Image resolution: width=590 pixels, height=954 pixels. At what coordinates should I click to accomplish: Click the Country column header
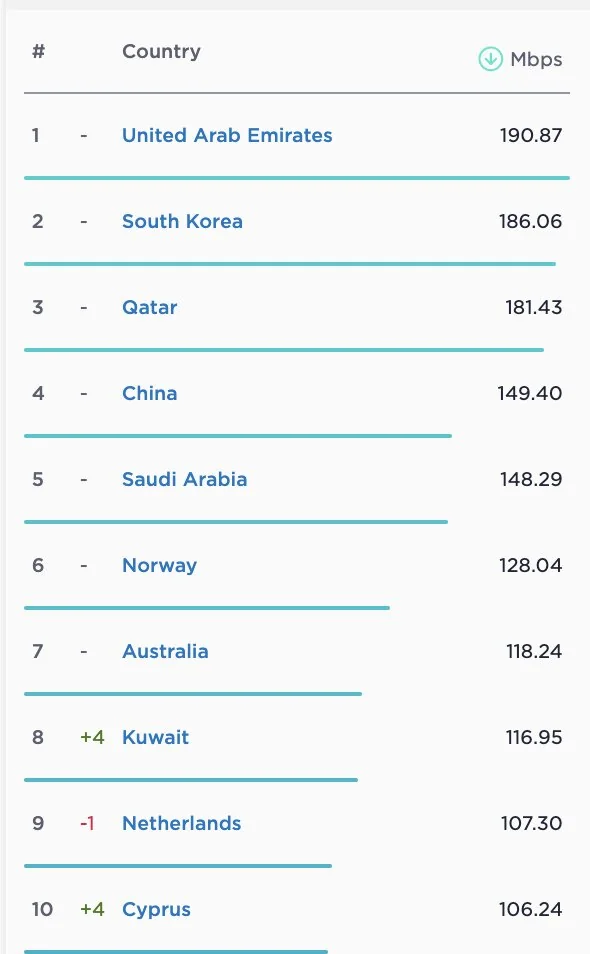pyautogui.click(x=160, y=51)
